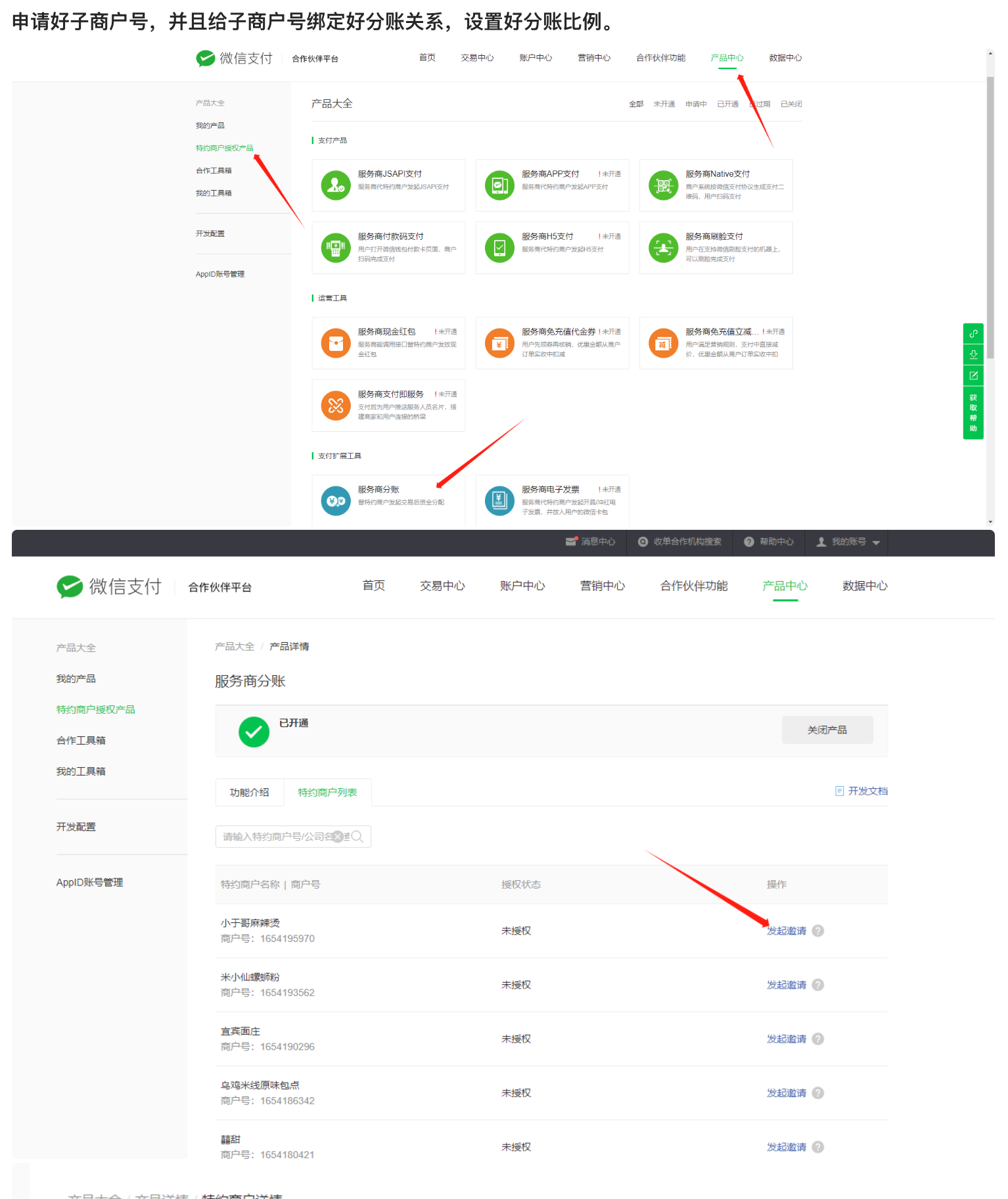Click the large 微信支付 logo on detail page
This screenshot has height=1199, width=1008.
[109, 586]
